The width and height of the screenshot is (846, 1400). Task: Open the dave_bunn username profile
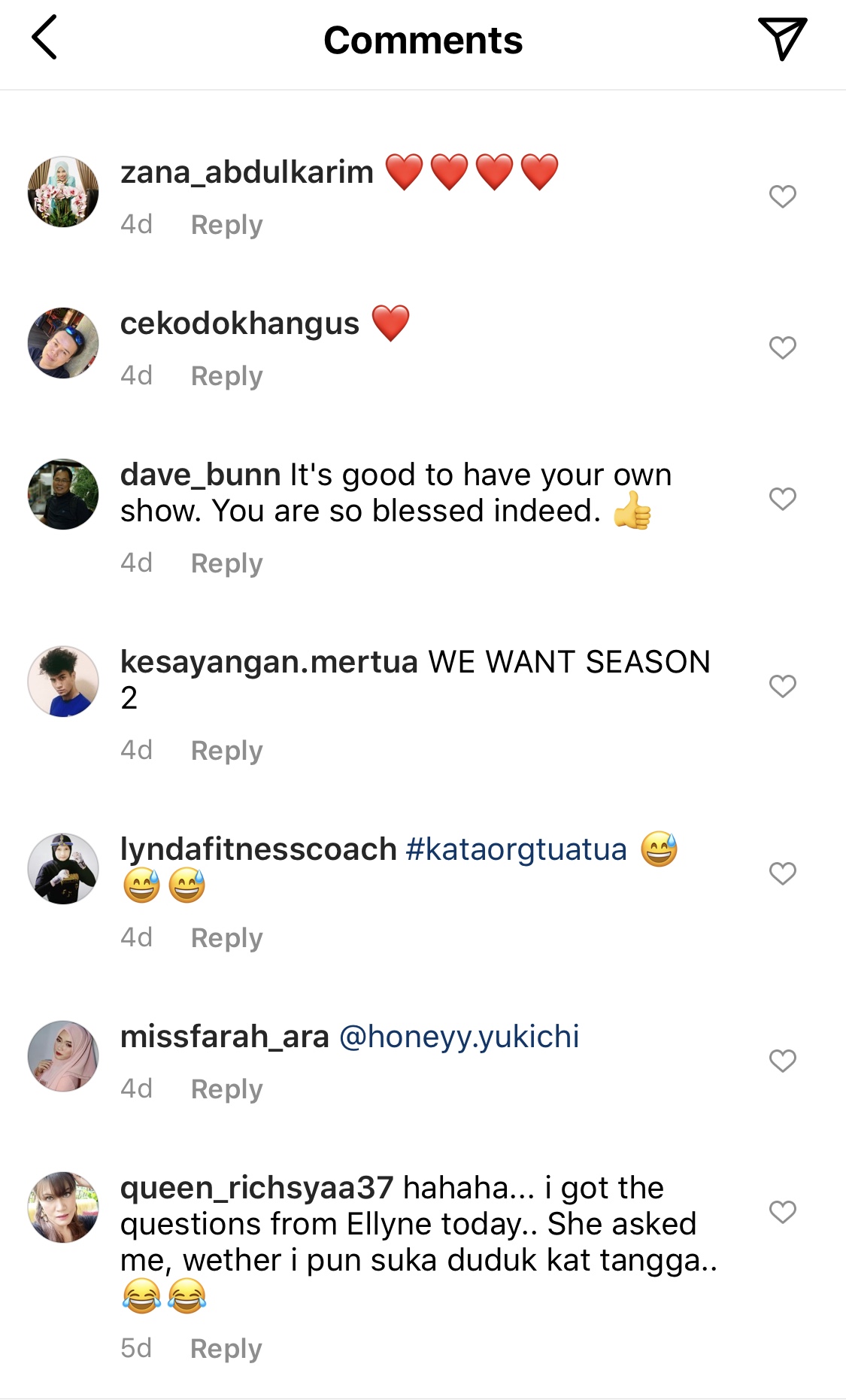tap(200, 475)
